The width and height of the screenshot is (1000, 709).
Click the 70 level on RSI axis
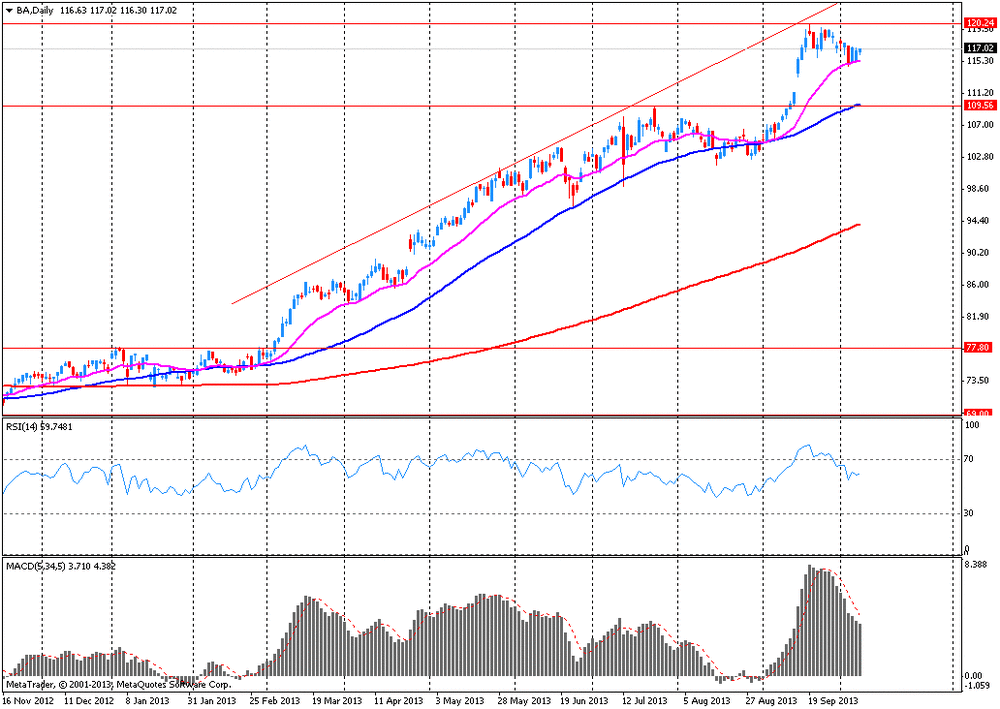[x=969, y=459]
